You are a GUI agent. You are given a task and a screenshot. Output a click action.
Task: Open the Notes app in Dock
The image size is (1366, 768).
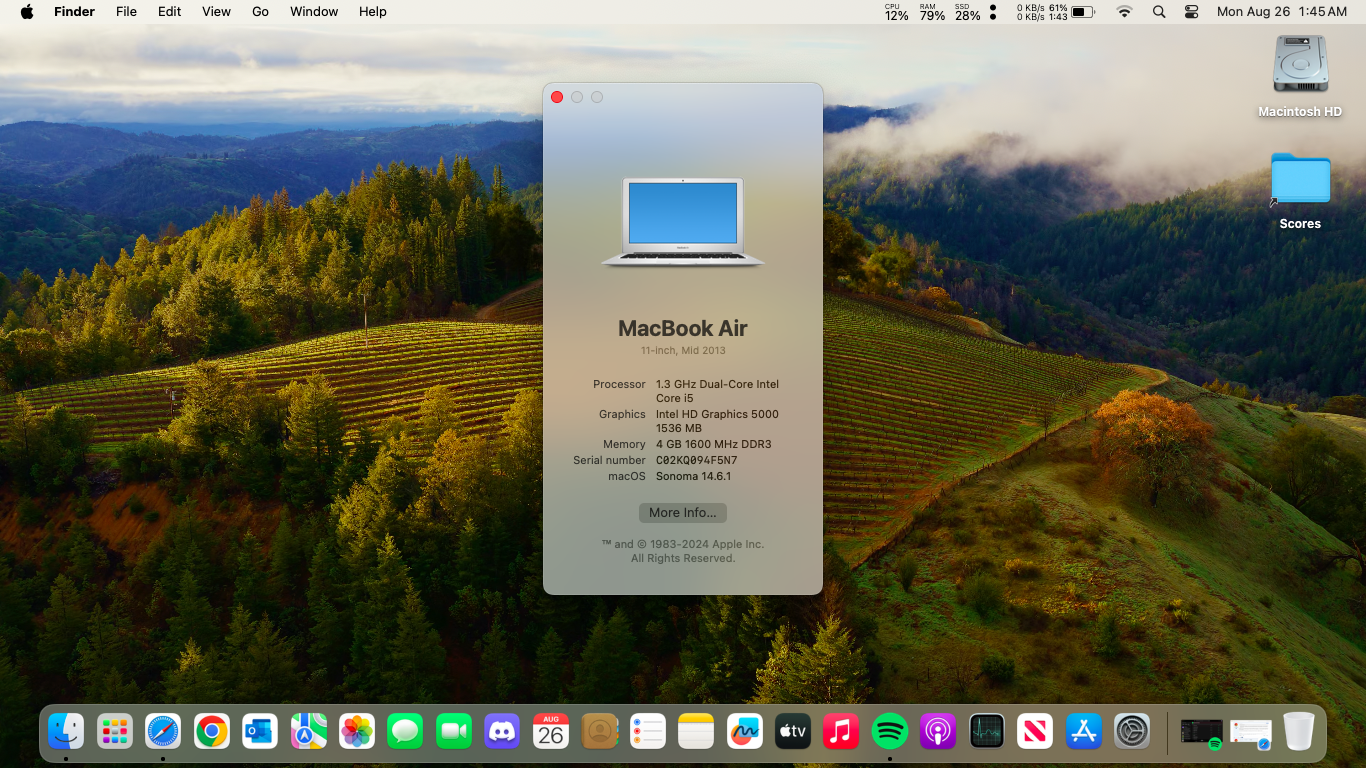pyautogui.click(x=696, y=732)
